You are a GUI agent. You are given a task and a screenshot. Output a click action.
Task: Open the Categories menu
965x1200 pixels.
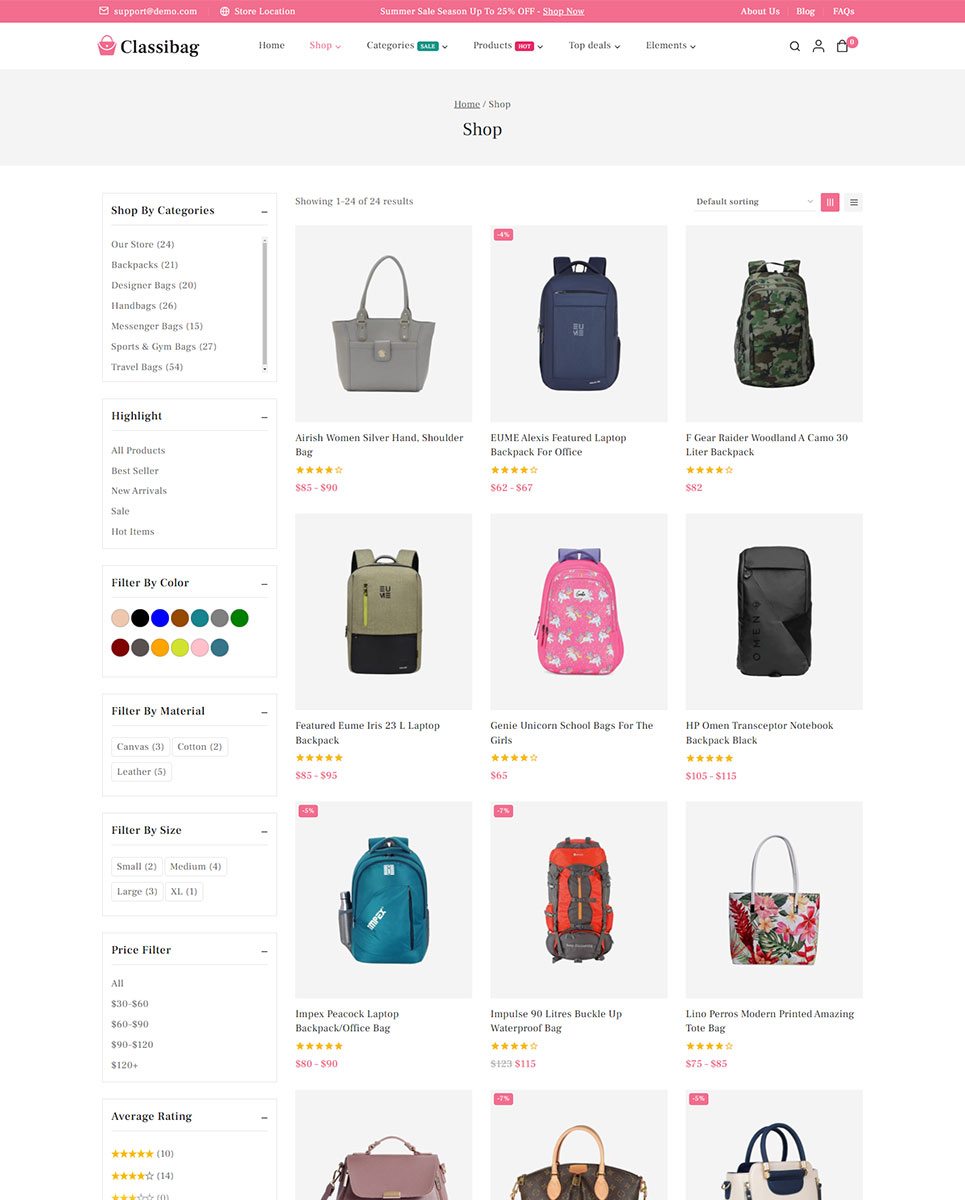406,46
